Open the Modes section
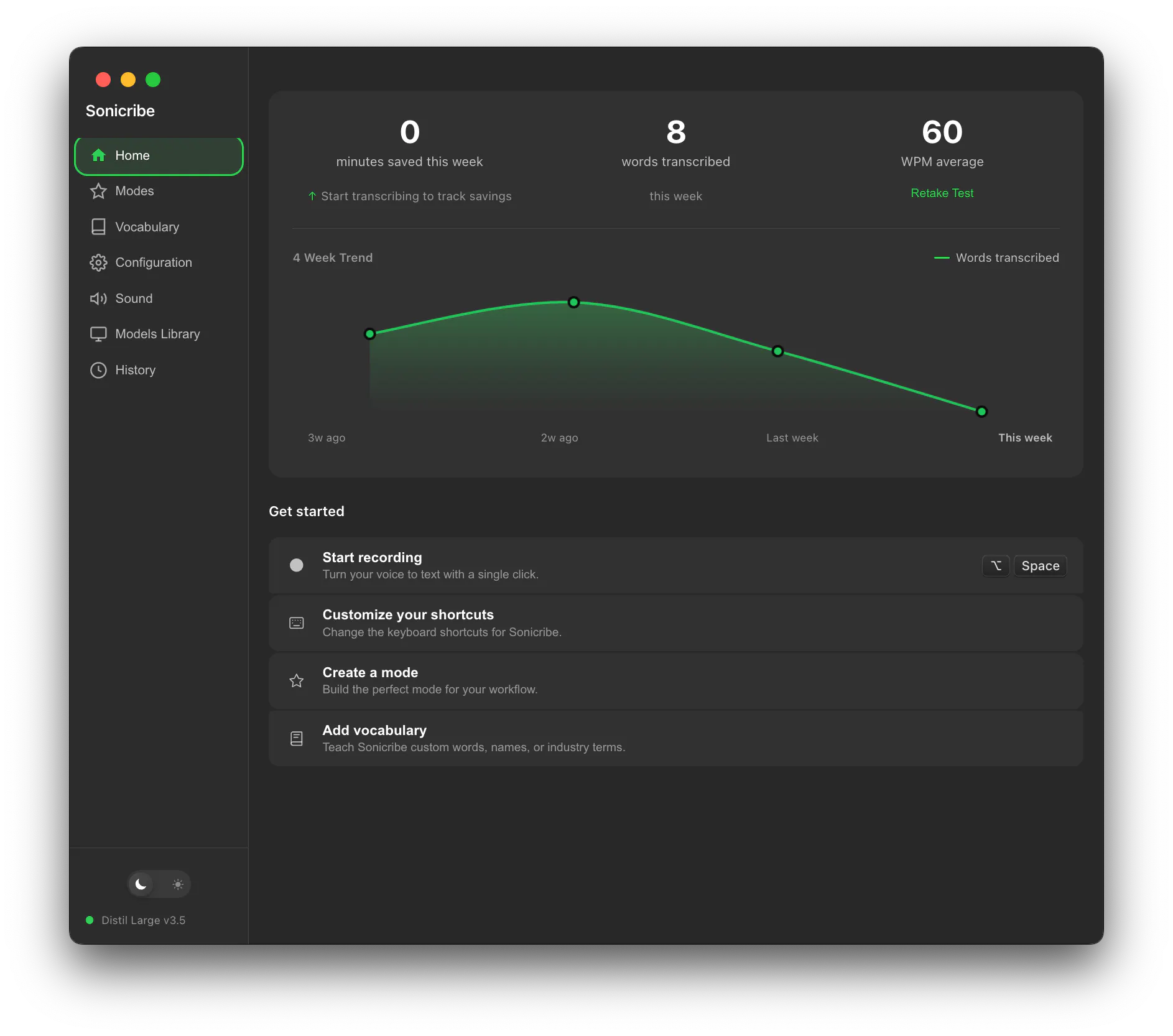This screenshot has height=1036, width=1173. pos(159,191)
